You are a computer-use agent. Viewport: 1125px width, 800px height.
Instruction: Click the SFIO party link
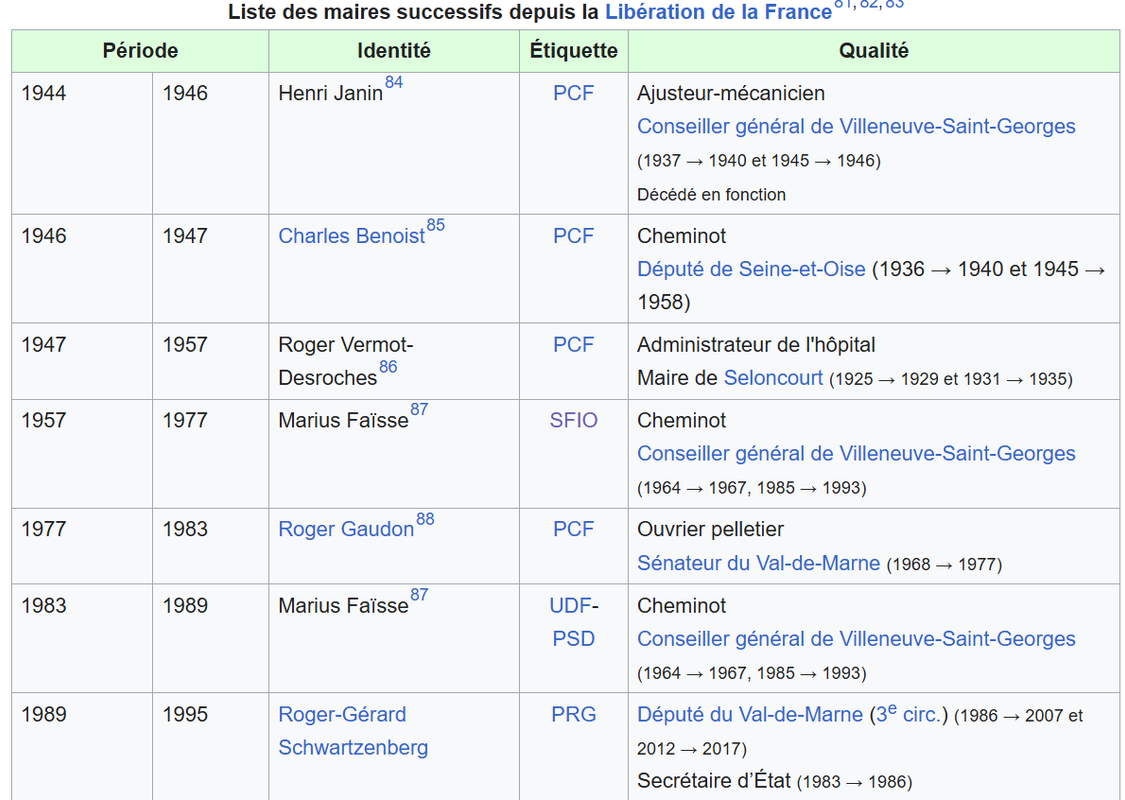[573, 420]
